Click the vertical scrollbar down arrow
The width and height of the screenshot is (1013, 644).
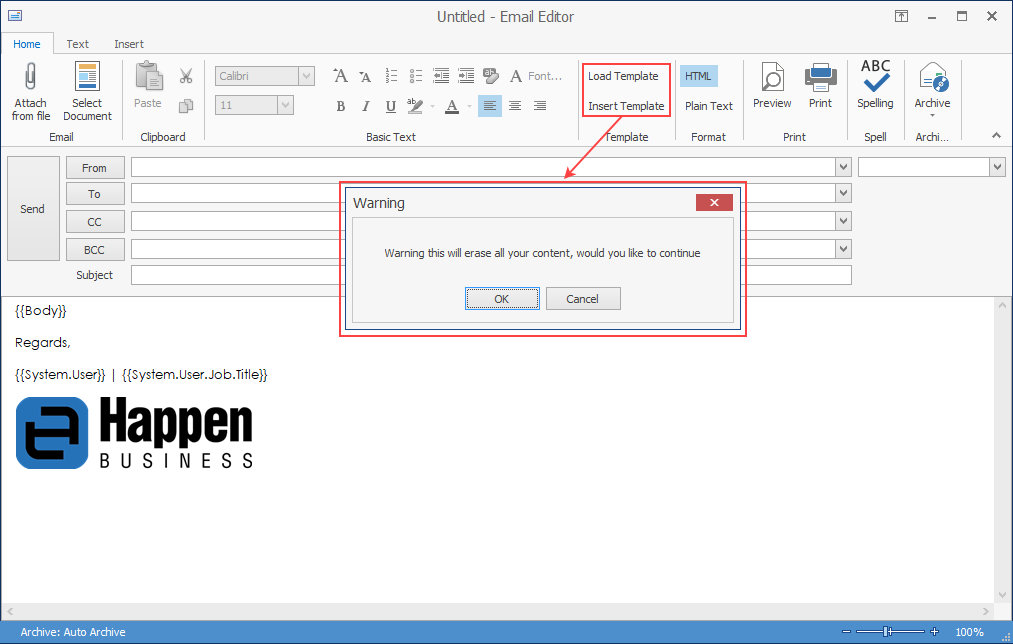point(1003,595)
